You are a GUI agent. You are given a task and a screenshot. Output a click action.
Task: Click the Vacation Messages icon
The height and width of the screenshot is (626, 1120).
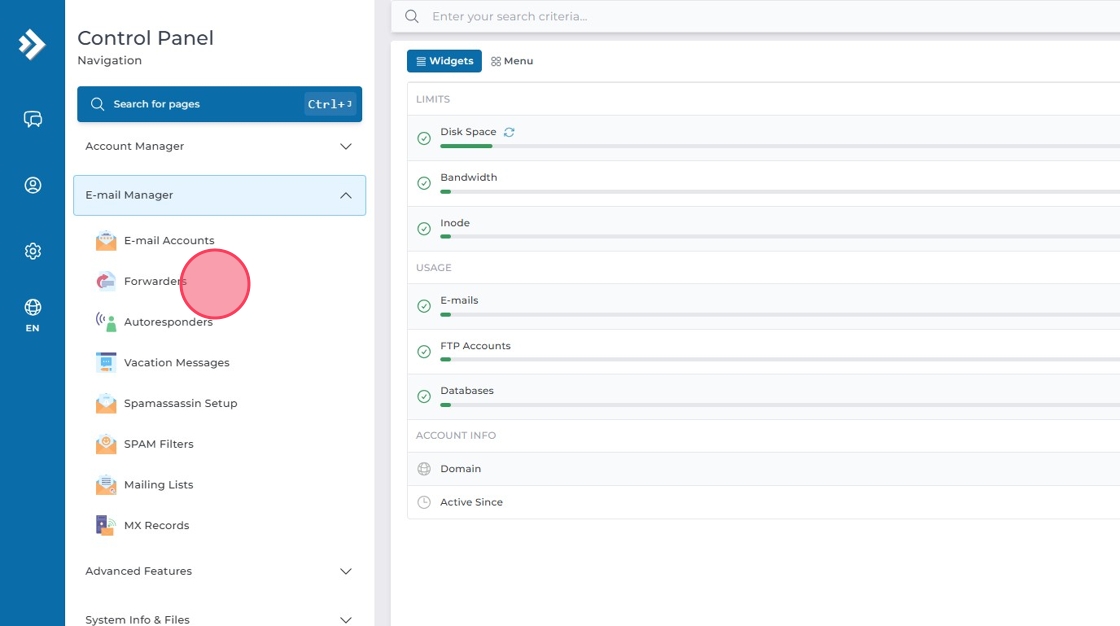(x=106, y=363)
